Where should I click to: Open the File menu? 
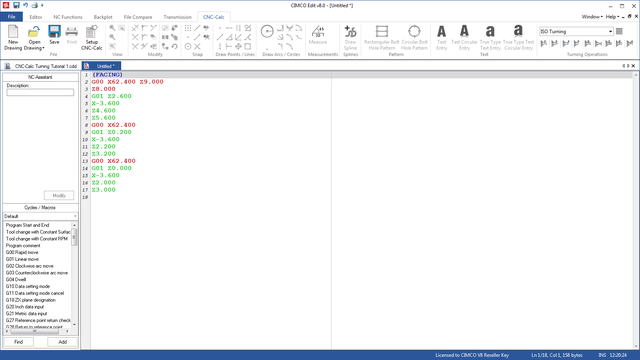11,17
